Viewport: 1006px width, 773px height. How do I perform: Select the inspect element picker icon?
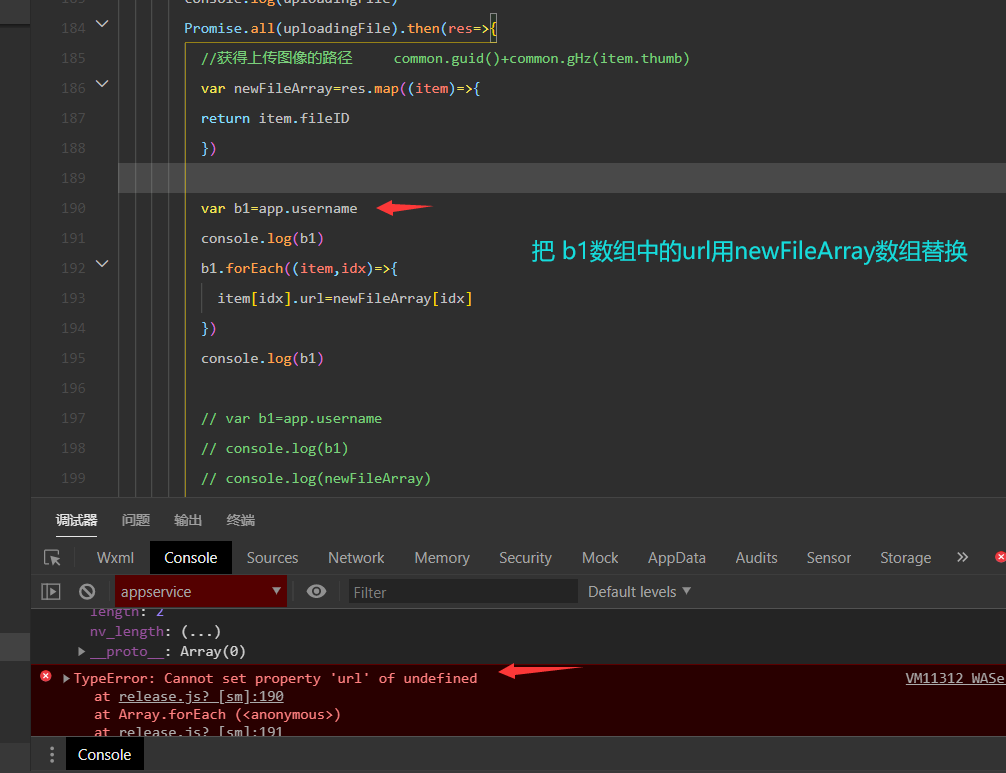coord(52,557)
